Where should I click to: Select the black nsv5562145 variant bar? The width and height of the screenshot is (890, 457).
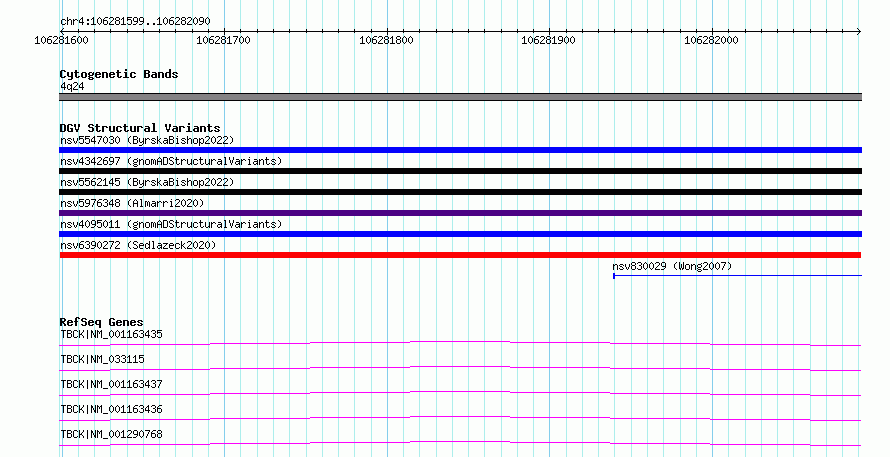(x=460, y=192)
